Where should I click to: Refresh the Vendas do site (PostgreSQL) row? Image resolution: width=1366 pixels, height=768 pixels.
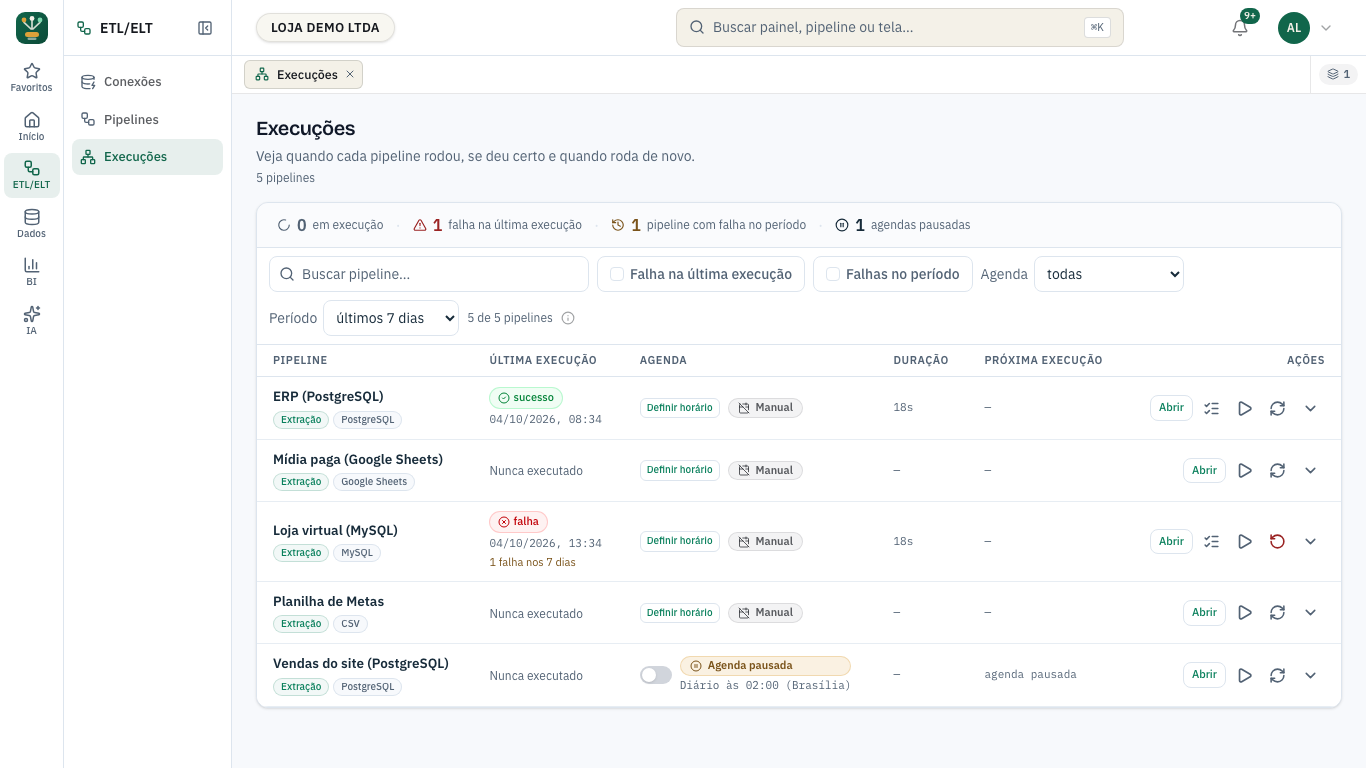(x=1277, y=675)
